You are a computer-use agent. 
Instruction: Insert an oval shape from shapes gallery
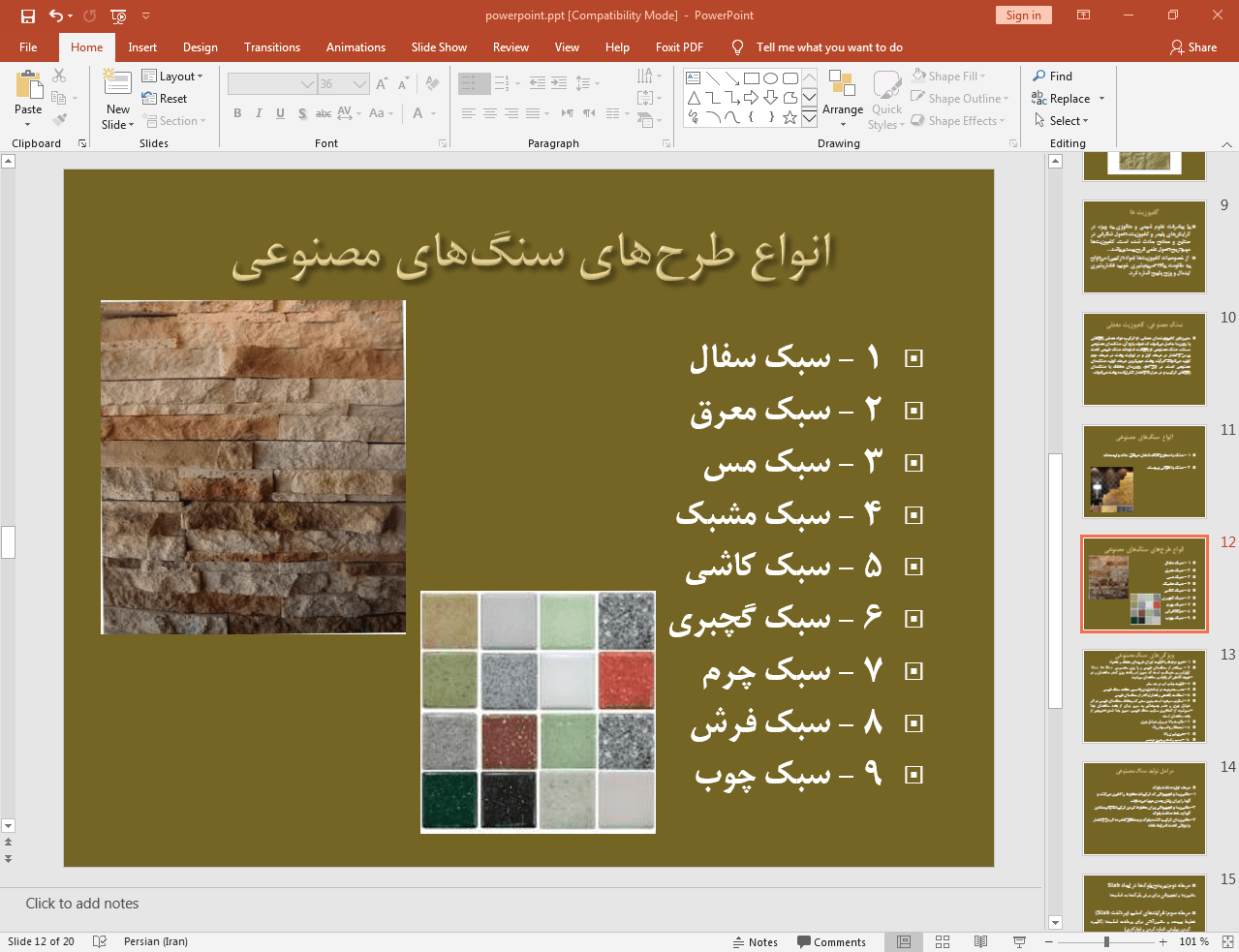pyautogui.click(x=770, y=78)
